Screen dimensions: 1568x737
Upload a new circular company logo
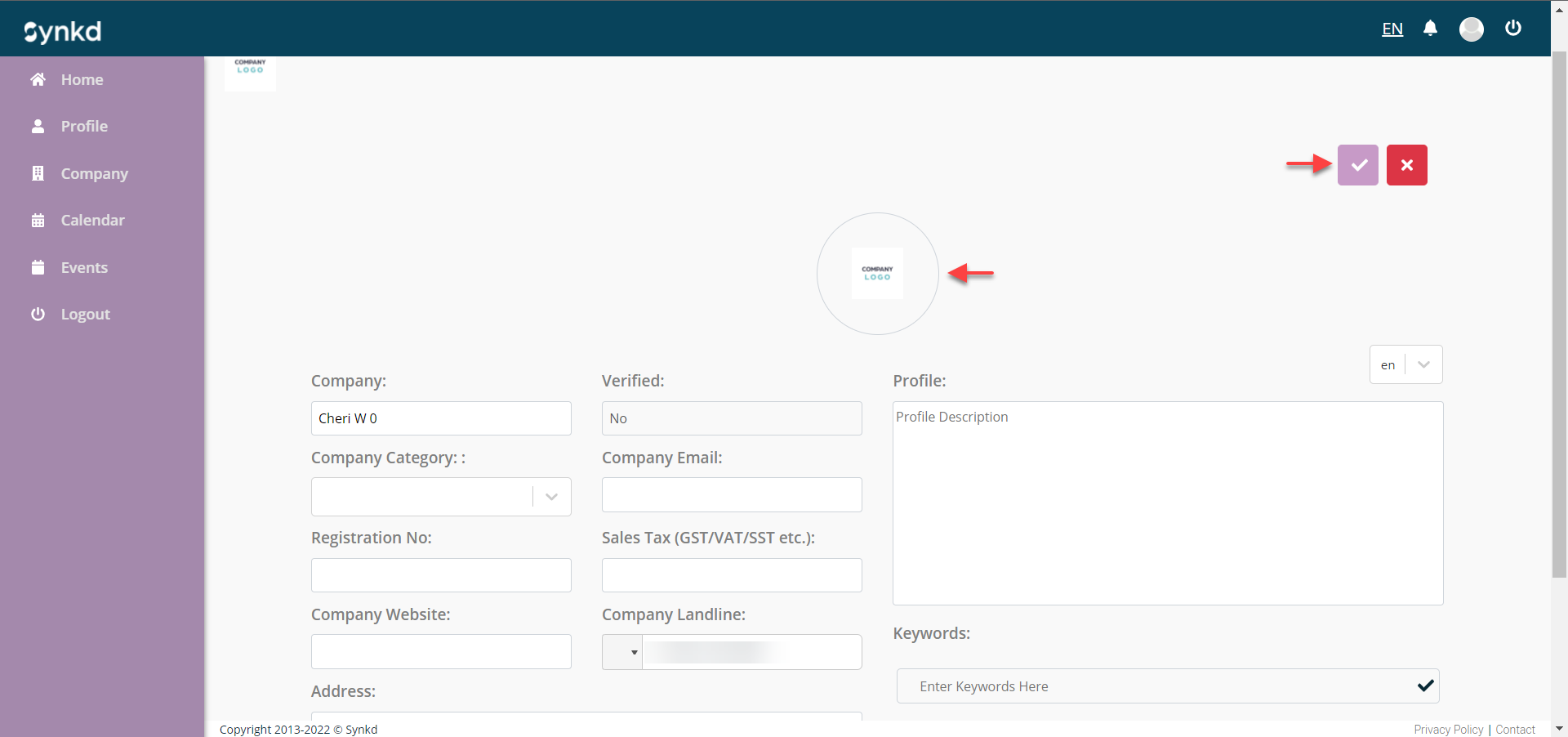click(877, 274)
